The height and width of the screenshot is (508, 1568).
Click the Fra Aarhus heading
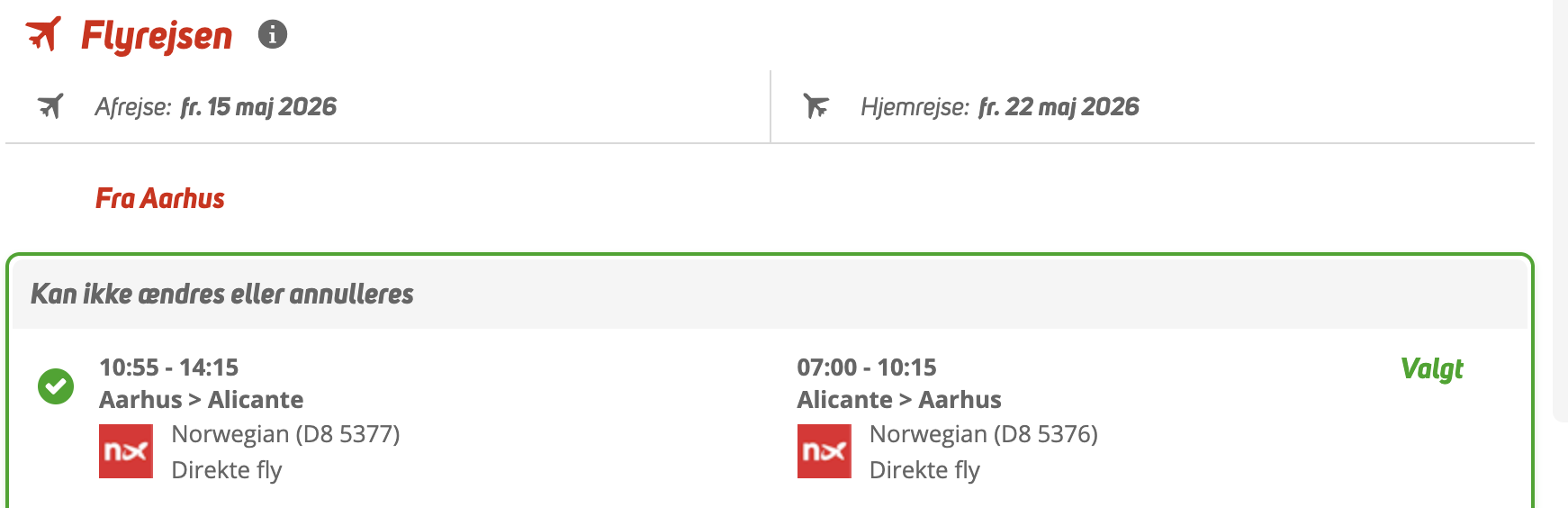coord(160,198)
